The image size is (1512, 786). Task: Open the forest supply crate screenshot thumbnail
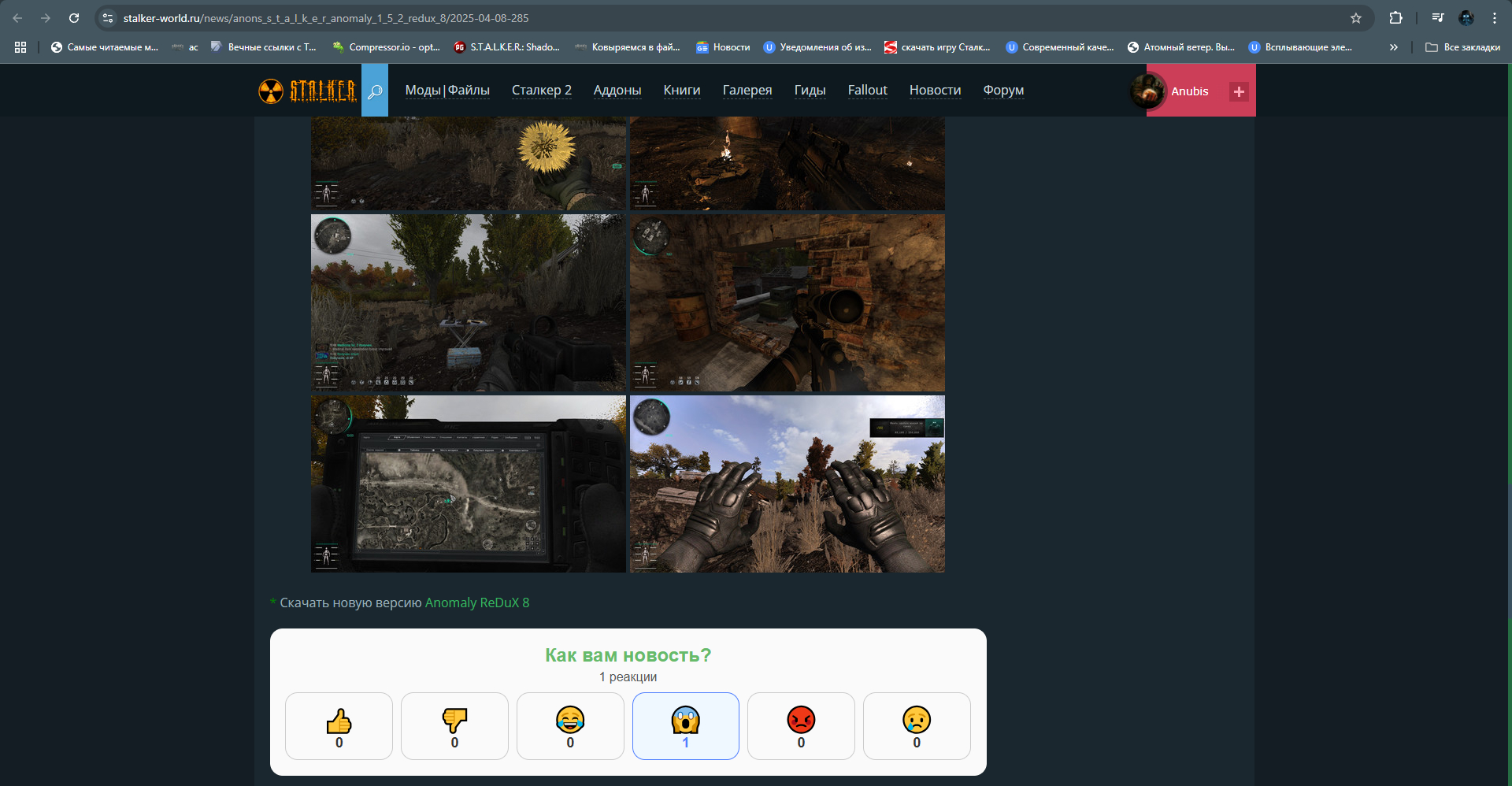469,302
